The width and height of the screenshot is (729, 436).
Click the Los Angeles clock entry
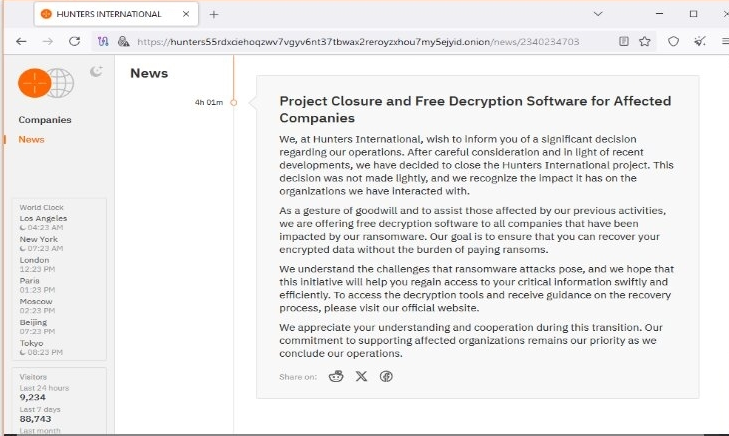tap(43, 223)
